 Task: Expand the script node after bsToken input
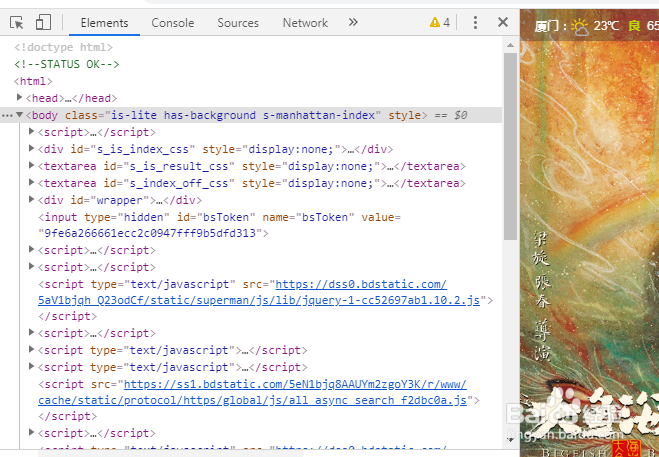[x=31, y=250]
